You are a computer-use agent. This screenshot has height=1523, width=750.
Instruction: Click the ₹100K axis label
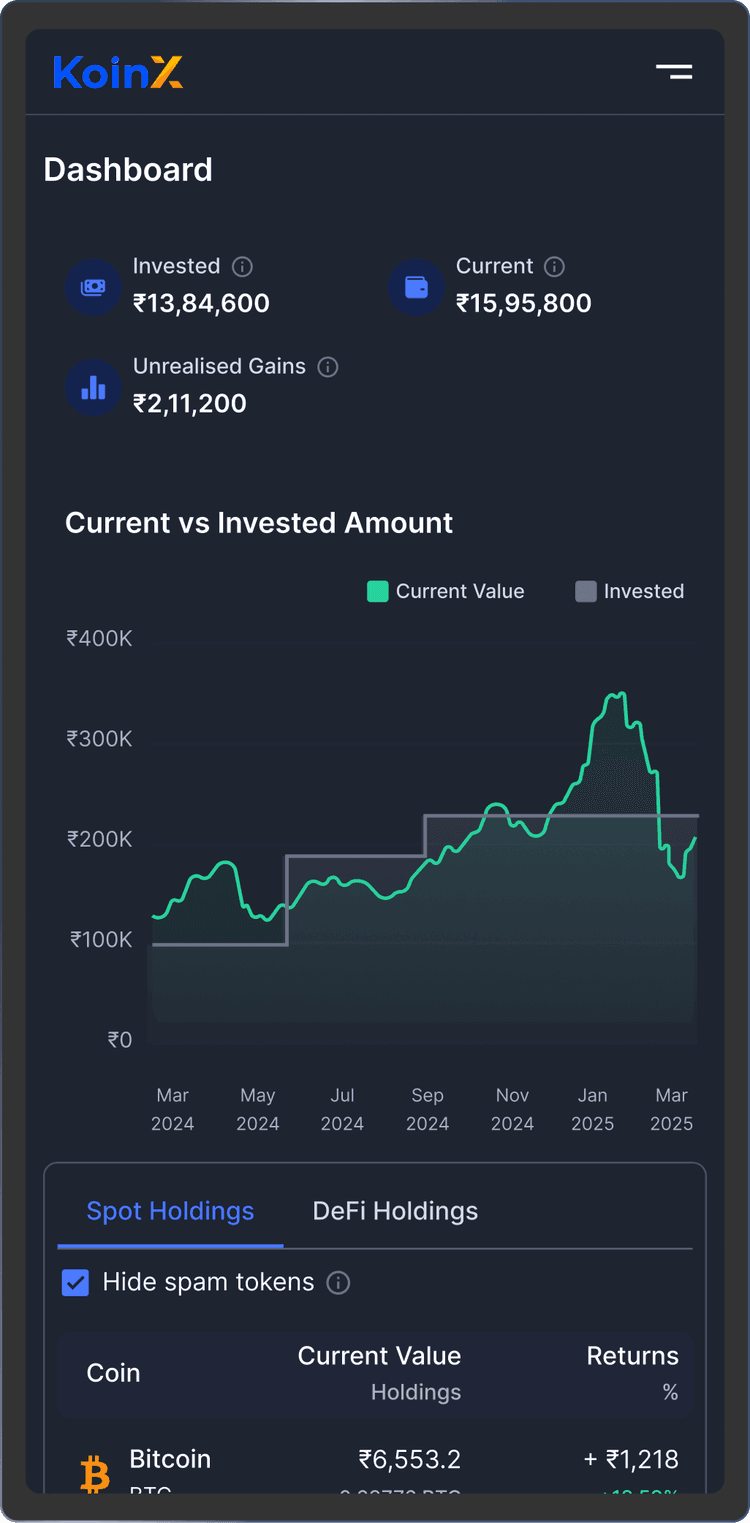click(x=101, y=940)
